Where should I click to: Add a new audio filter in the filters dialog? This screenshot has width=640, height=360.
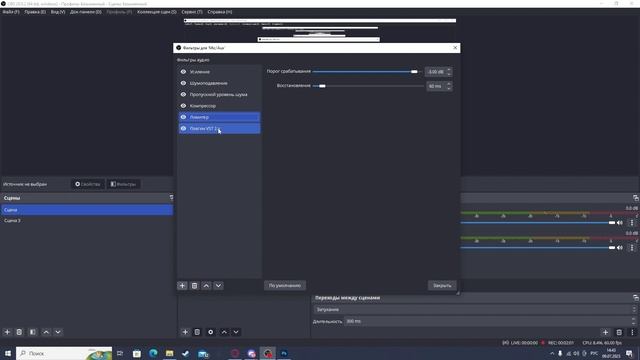click(182, 286)
